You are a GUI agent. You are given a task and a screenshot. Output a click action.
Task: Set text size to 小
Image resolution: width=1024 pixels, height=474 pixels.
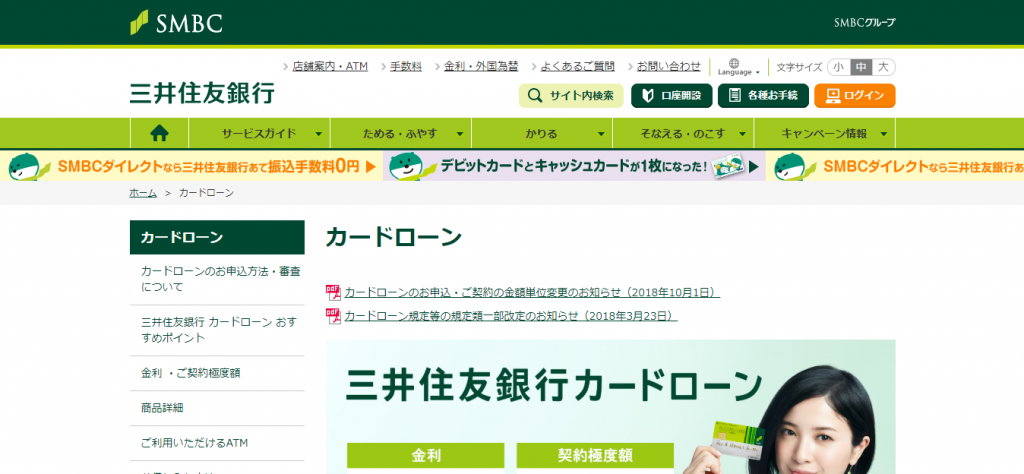(839, 67)
